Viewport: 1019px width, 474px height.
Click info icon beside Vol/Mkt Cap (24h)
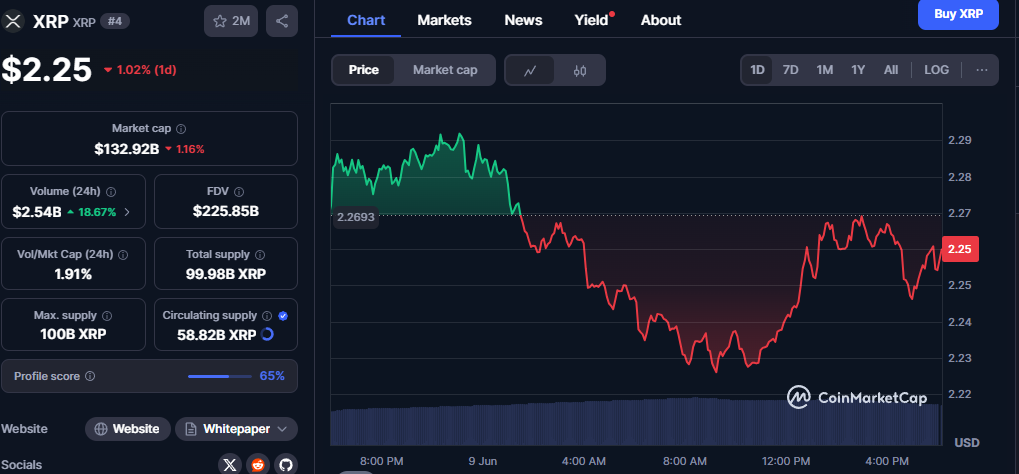pyautogui.click(x=123, y=255)
